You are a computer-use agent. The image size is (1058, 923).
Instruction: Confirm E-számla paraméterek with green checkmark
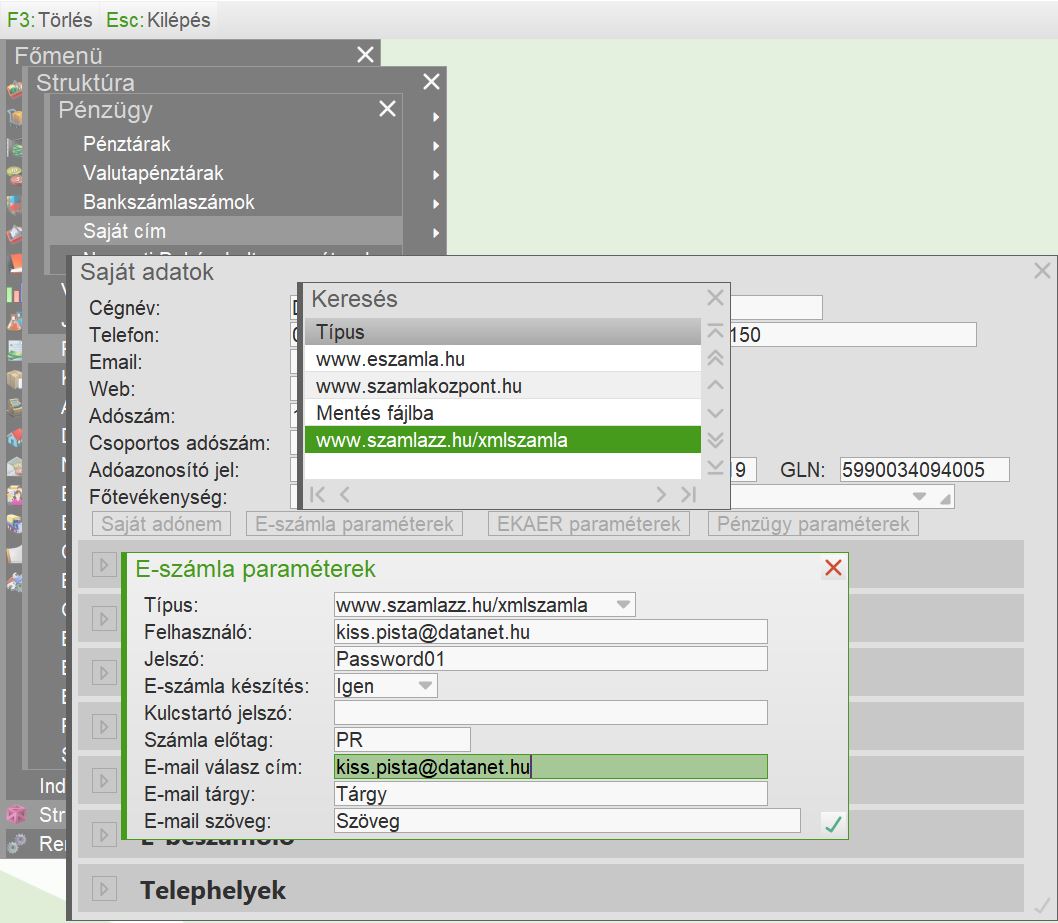tap(833, 823)
